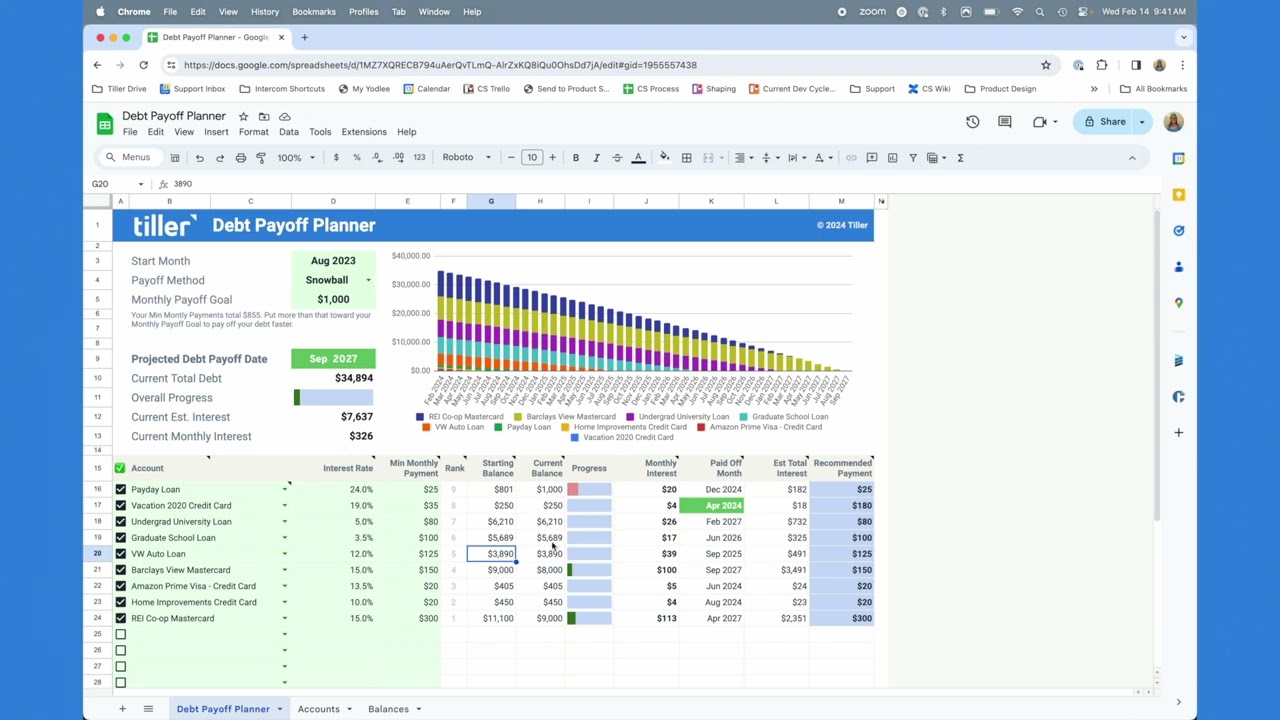Click the Strikethrough icon
The width and height of the screenshot is (1280, 720).
tap(617, 158)
